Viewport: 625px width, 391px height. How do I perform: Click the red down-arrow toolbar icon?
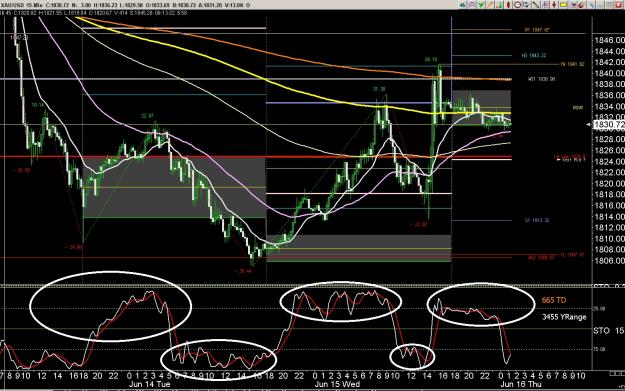click(x=554, y=5)
